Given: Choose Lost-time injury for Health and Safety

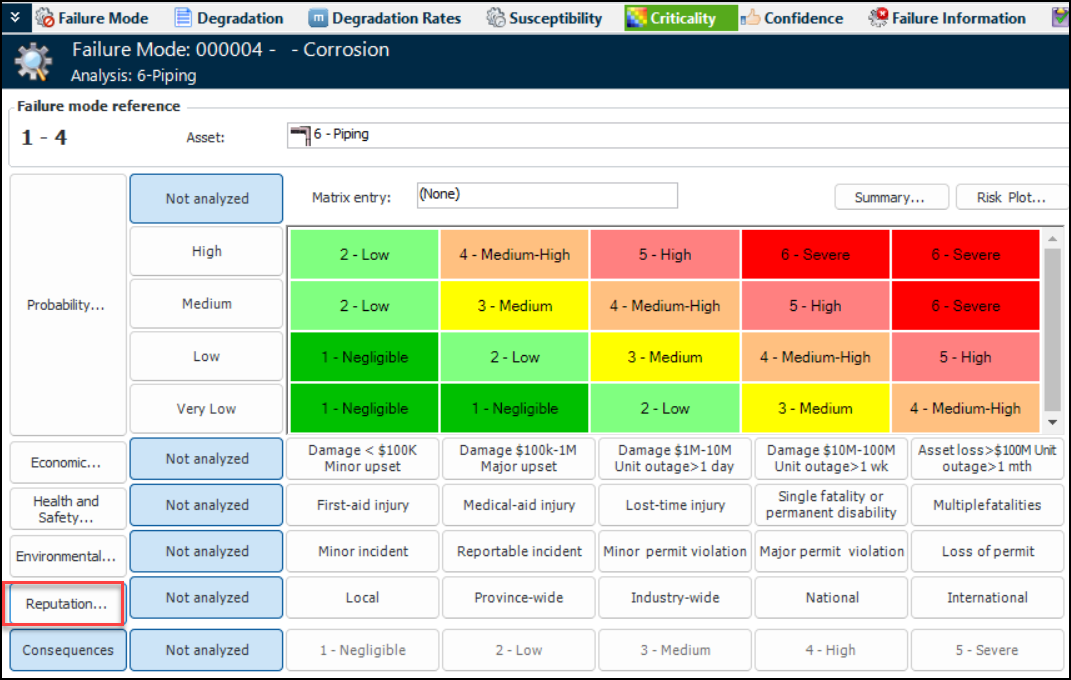Looking at the screenshot, I should click(x=675, y=505).
